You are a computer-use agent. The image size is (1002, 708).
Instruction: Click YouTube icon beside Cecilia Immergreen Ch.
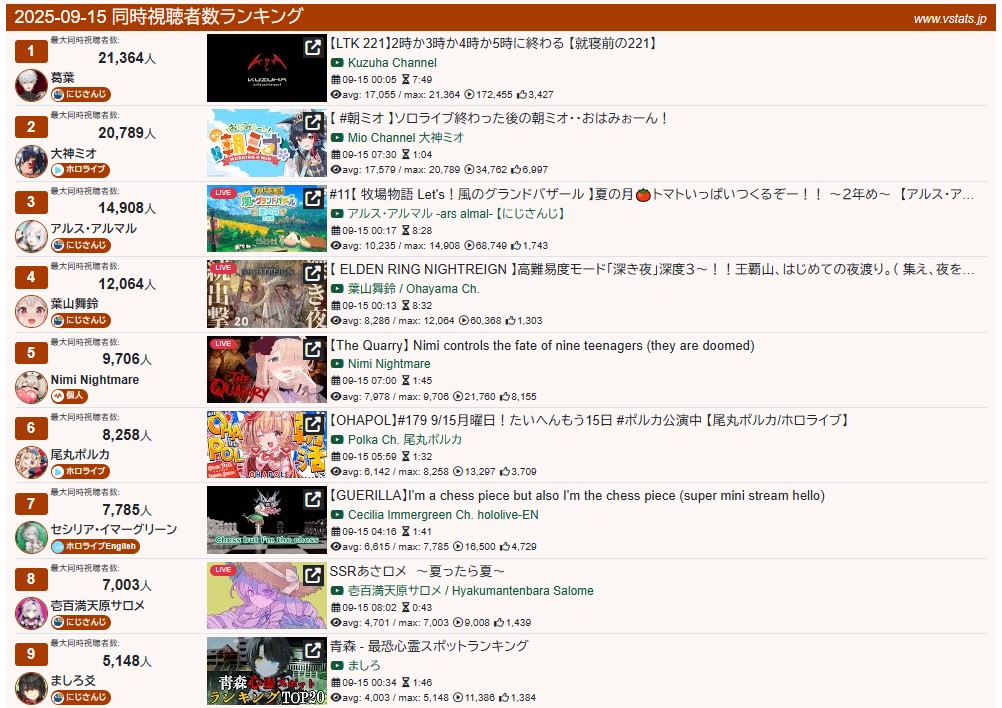(337, 514)
